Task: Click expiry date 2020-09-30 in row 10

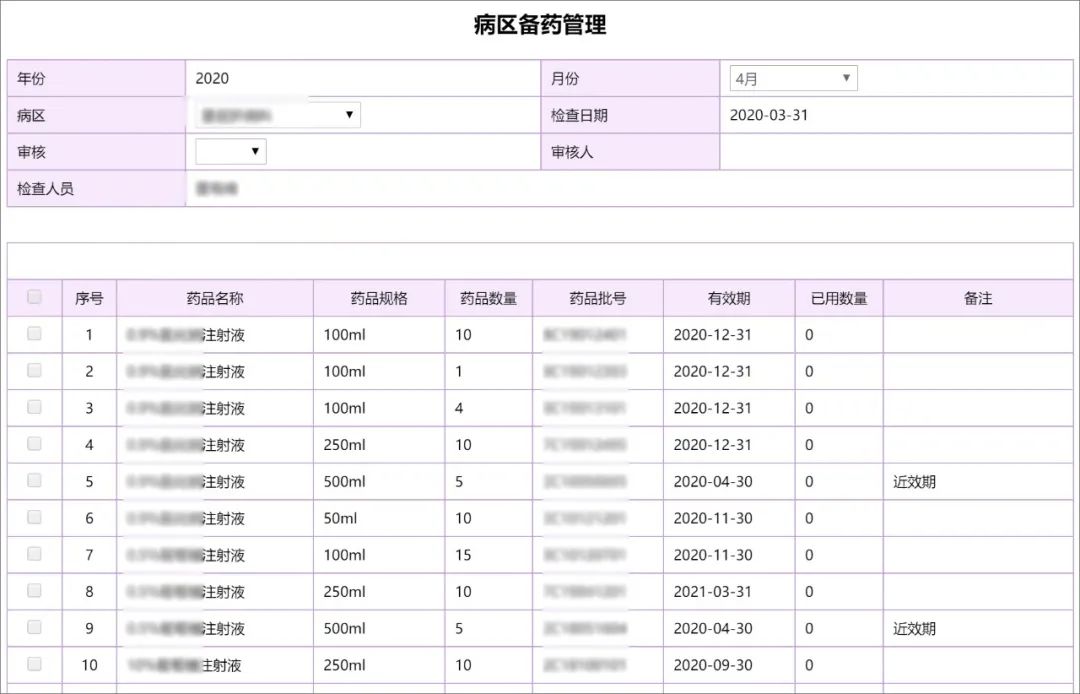Action: 712,665
